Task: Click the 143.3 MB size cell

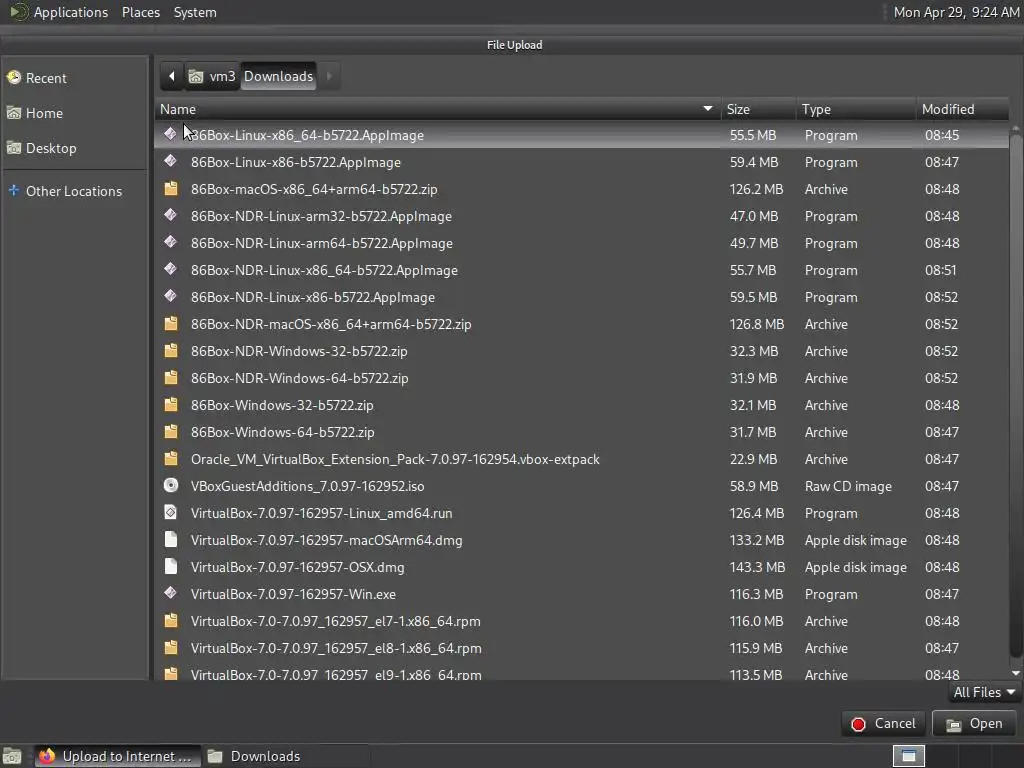Action: (757, 567)
